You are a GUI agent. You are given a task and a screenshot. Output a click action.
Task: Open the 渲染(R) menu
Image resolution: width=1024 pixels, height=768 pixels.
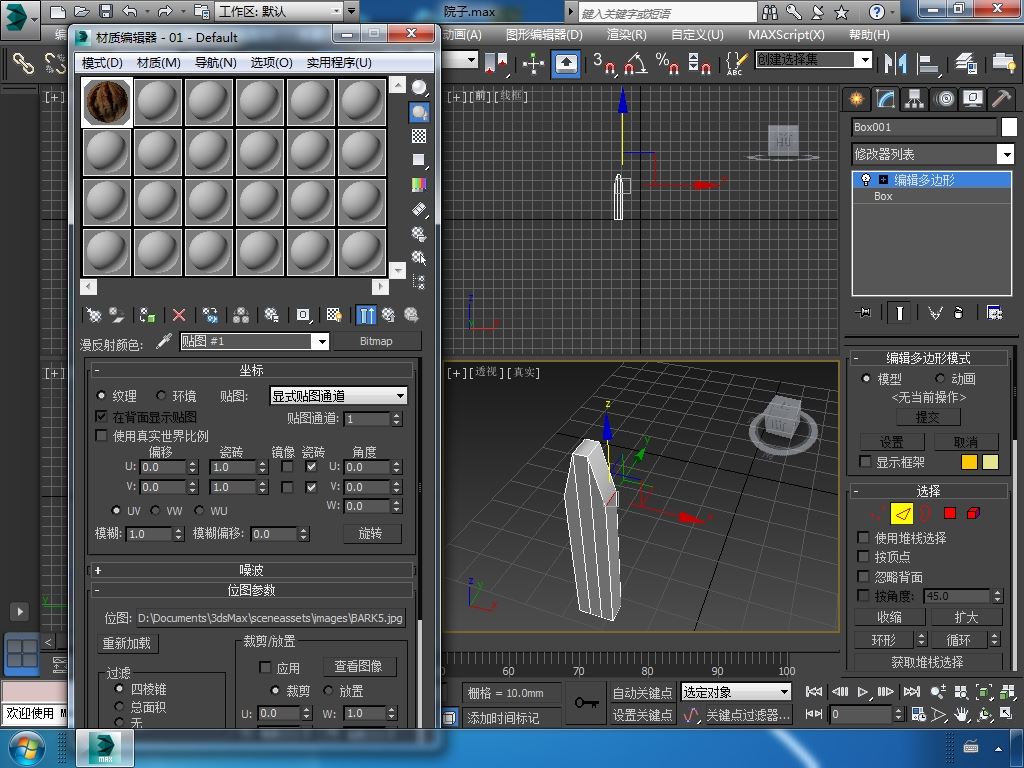626,35
